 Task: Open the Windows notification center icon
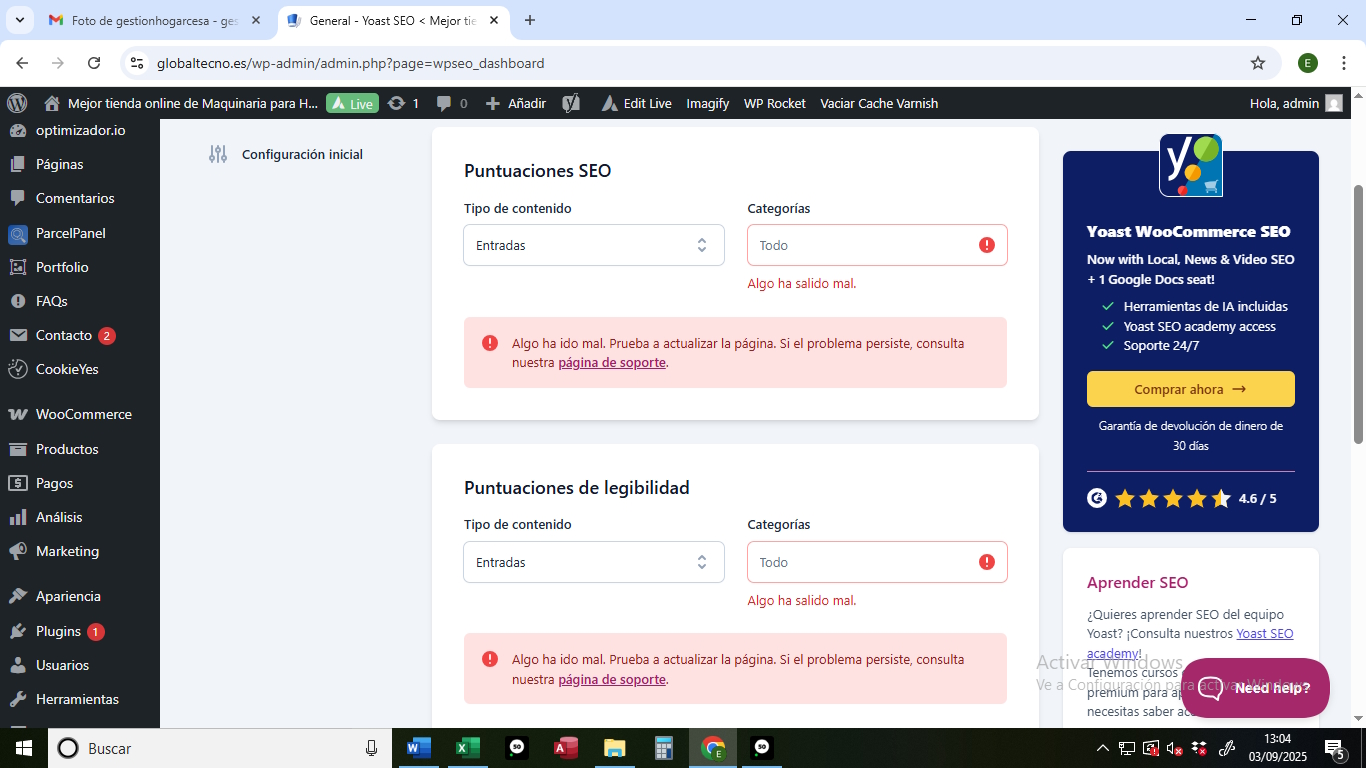pos(1334,748)
